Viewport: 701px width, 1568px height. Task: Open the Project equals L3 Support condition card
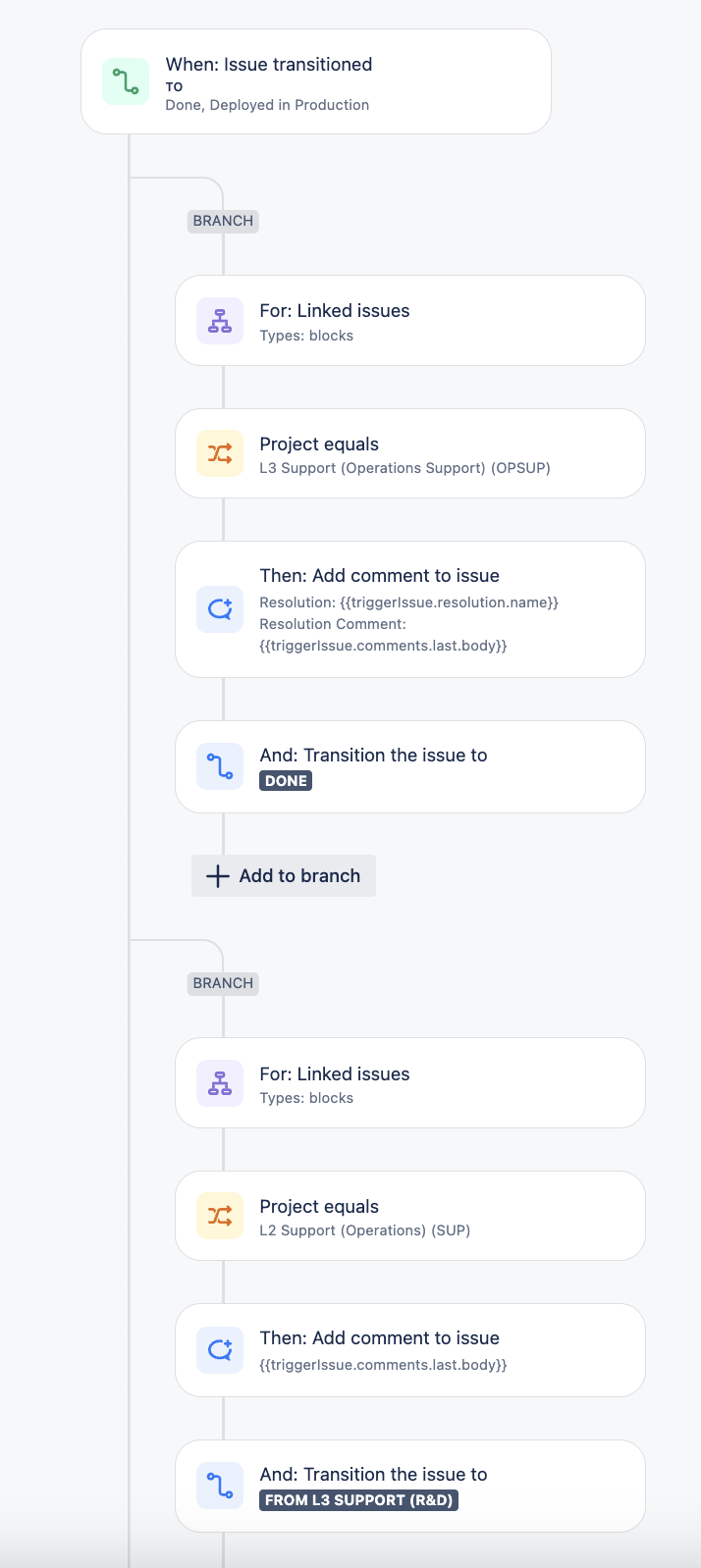(409, 453)
